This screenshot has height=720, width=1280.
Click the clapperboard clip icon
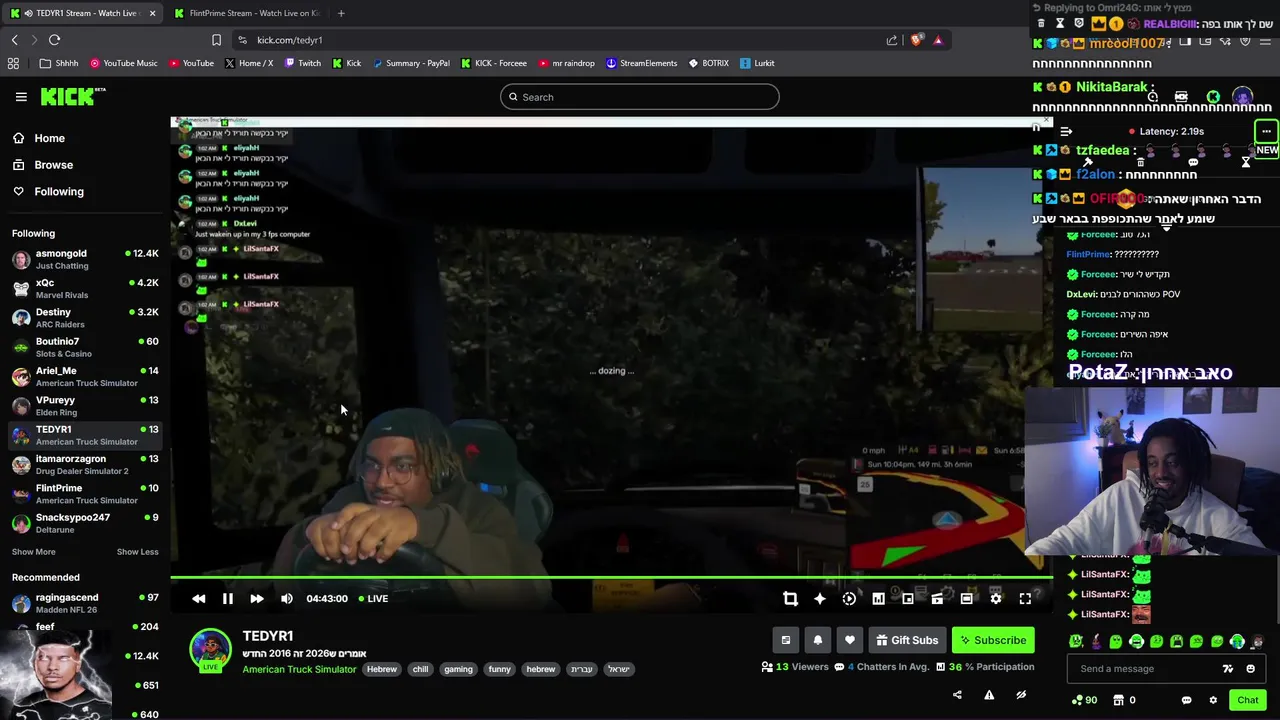937,598
